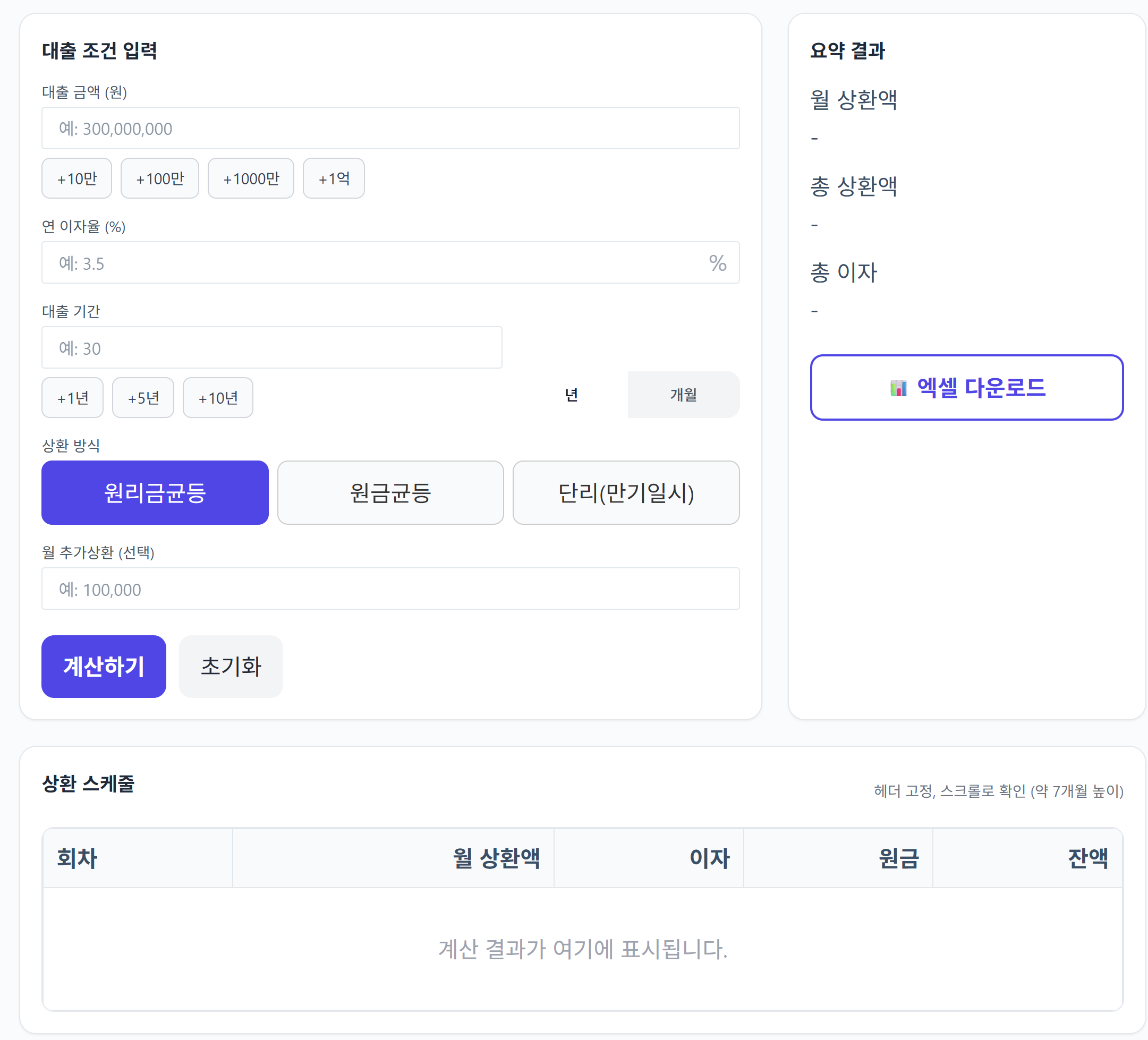Click the 대출 기간 input field
This screenshot has width=1148, height=1040.
pos(271,347)
